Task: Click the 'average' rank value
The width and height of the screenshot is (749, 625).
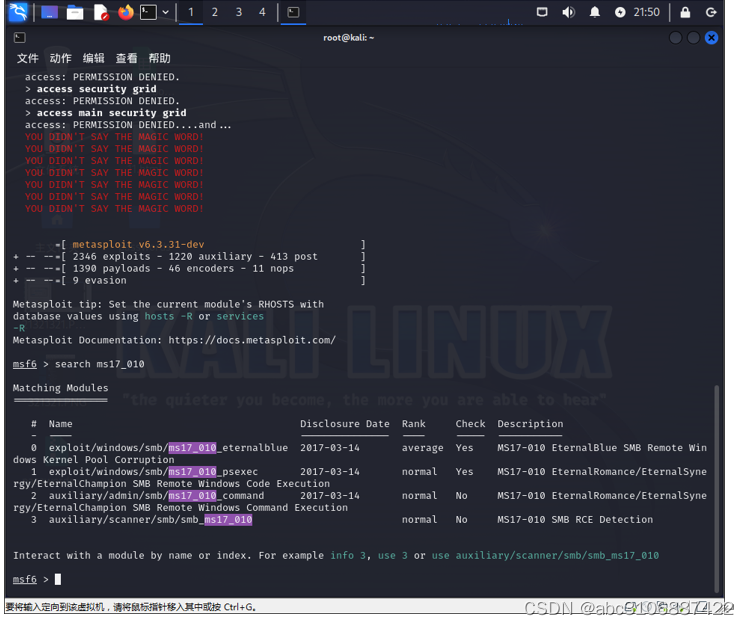Action: (x=422, y=448)
